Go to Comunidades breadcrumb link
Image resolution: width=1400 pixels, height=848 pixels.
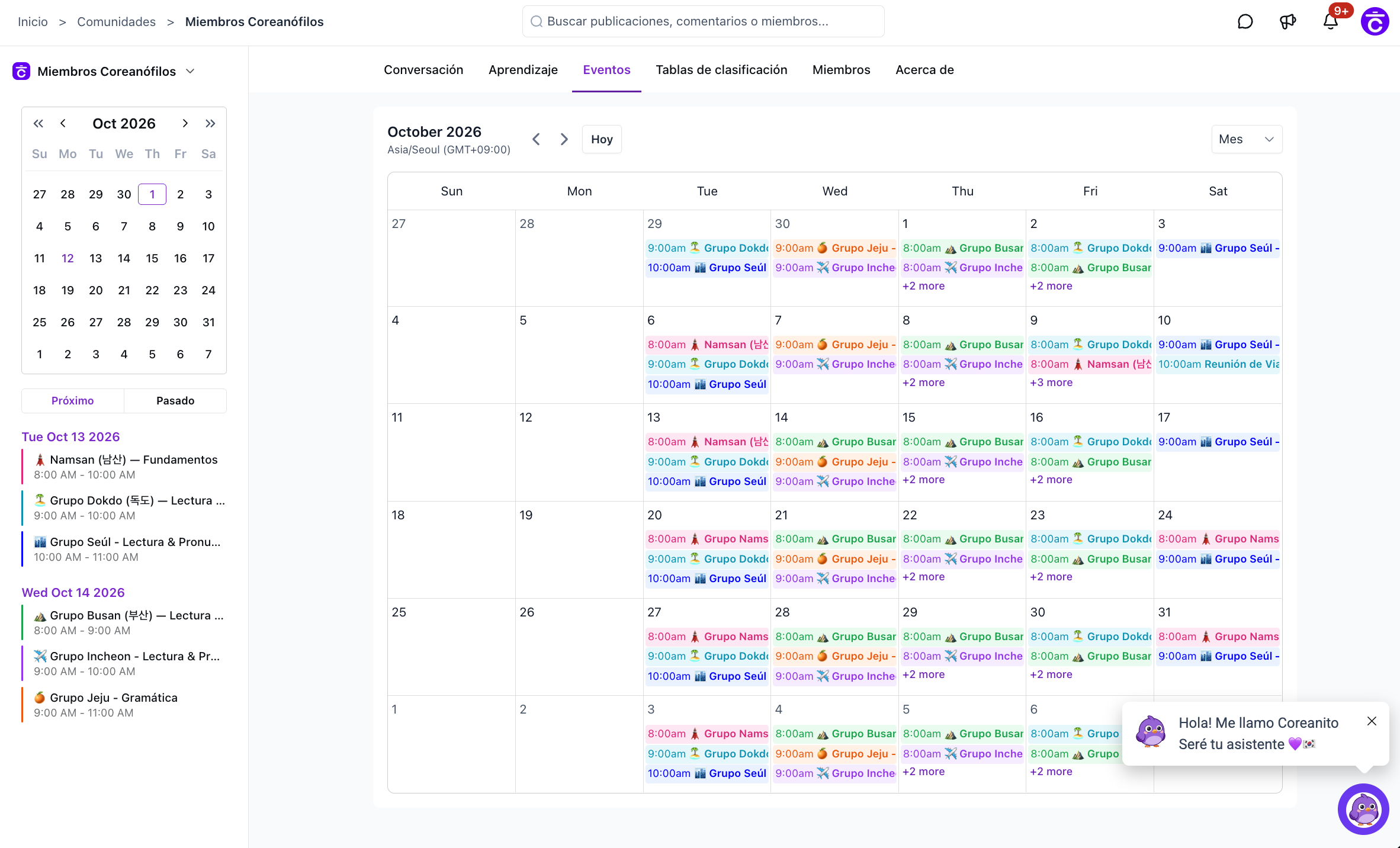(x=116, y=22)
